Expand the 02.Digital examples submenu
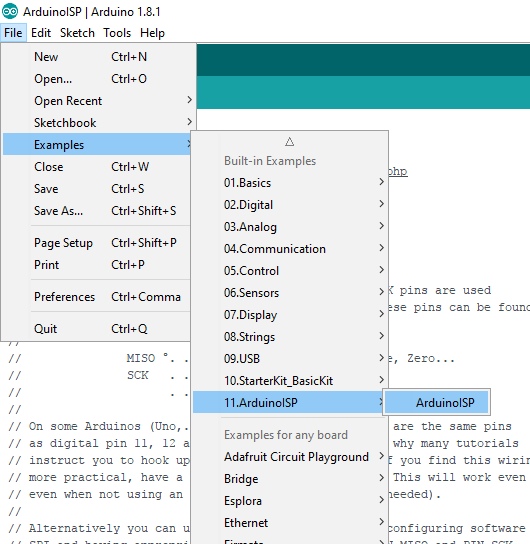 pos(290,204)
